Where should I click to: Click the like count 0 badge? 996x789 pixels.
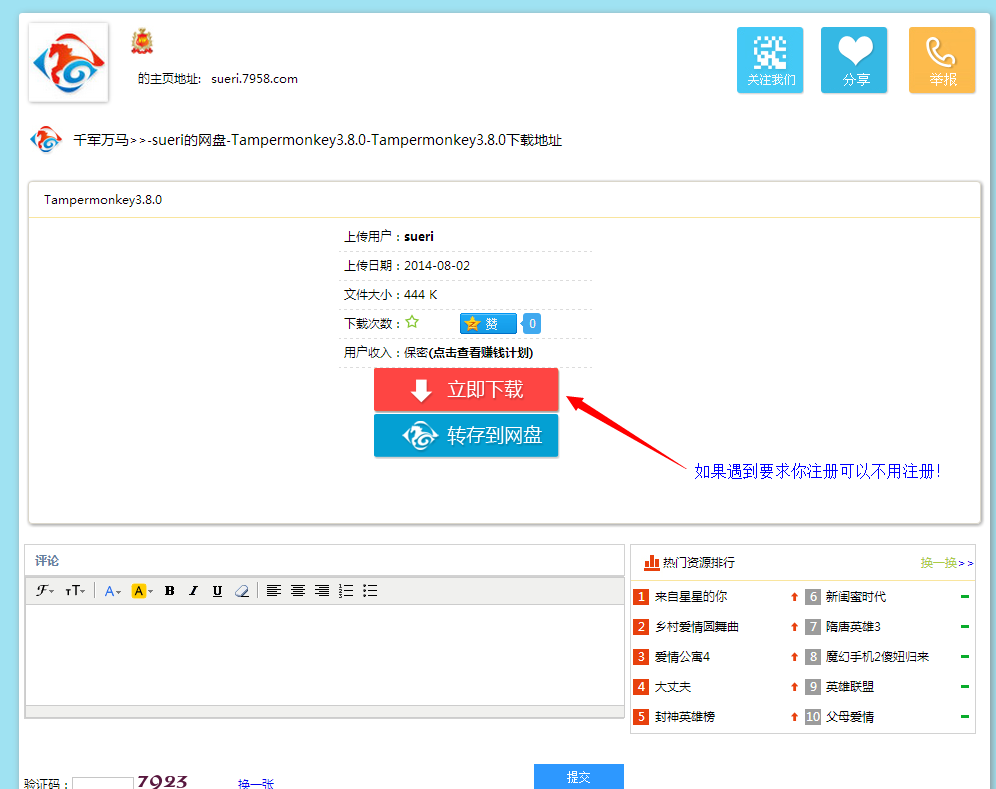(532, 324)
